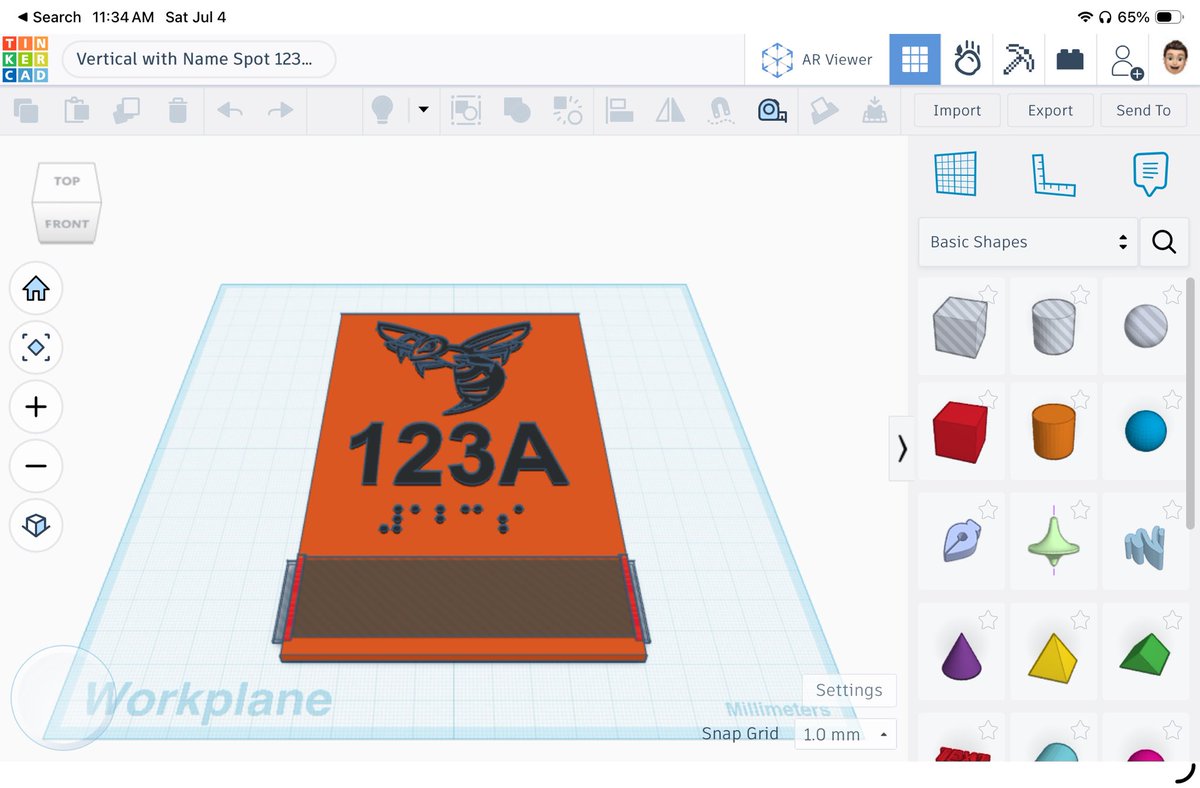Screen dimensions: 1200x788
Task: Open the Snap Grid 1.0 mm dropdown
Action: [845, 734]
